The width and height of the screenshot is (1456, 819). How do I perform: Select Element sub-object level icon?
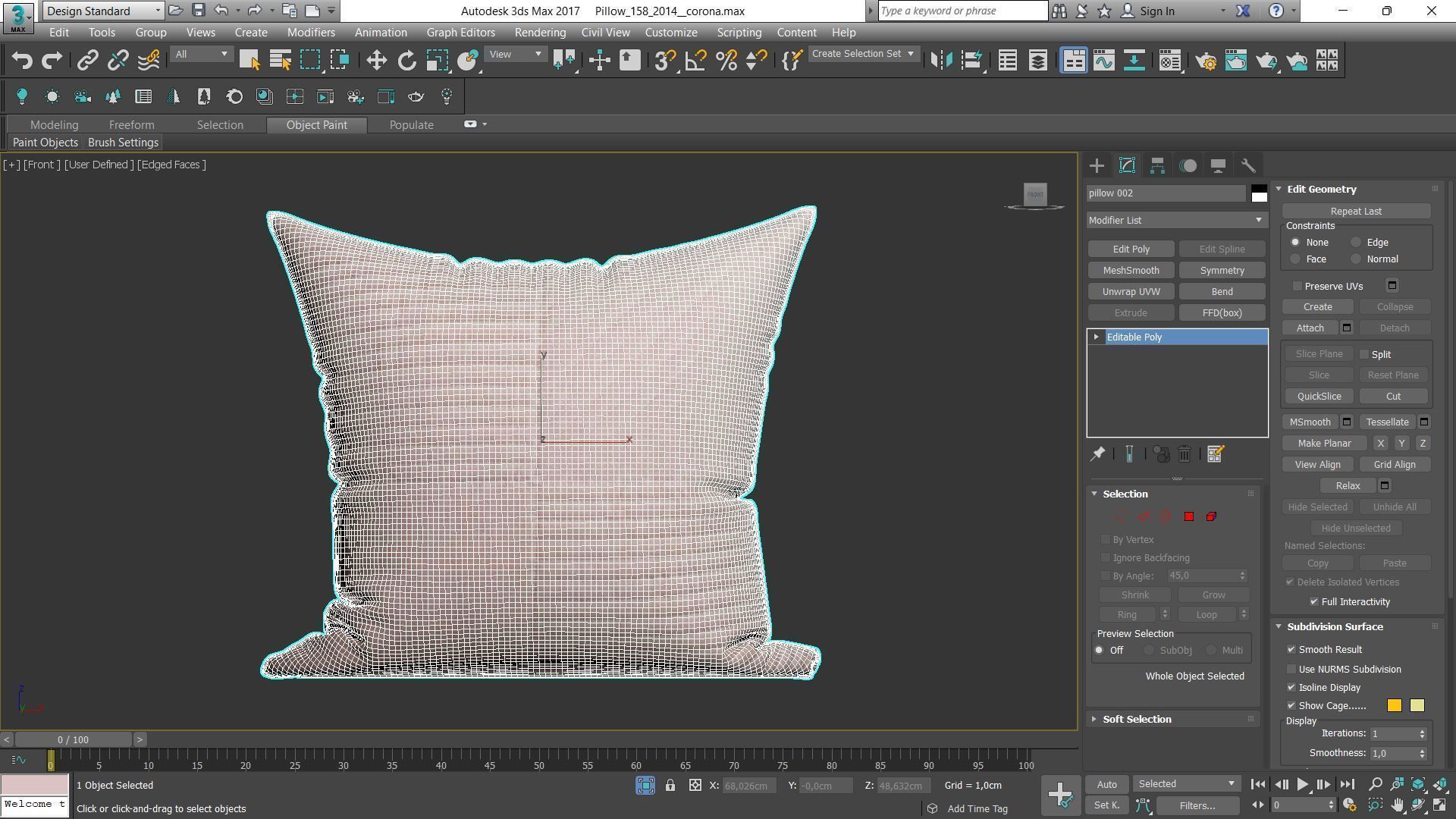pos(1211,516)
